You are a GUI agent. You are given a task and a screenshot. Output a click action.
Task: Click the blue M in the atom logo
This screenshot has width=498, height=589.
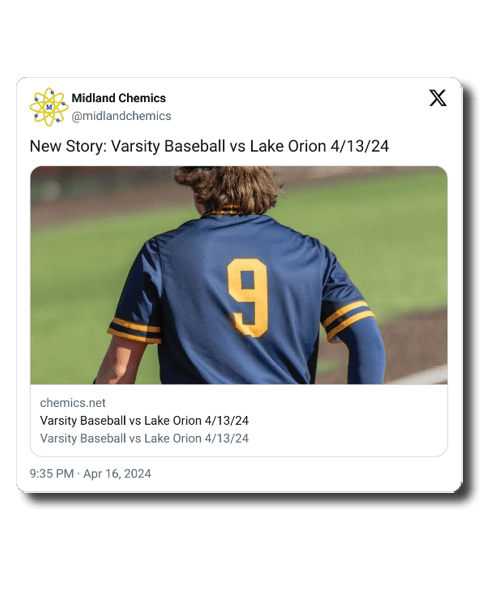coord(49,107)
